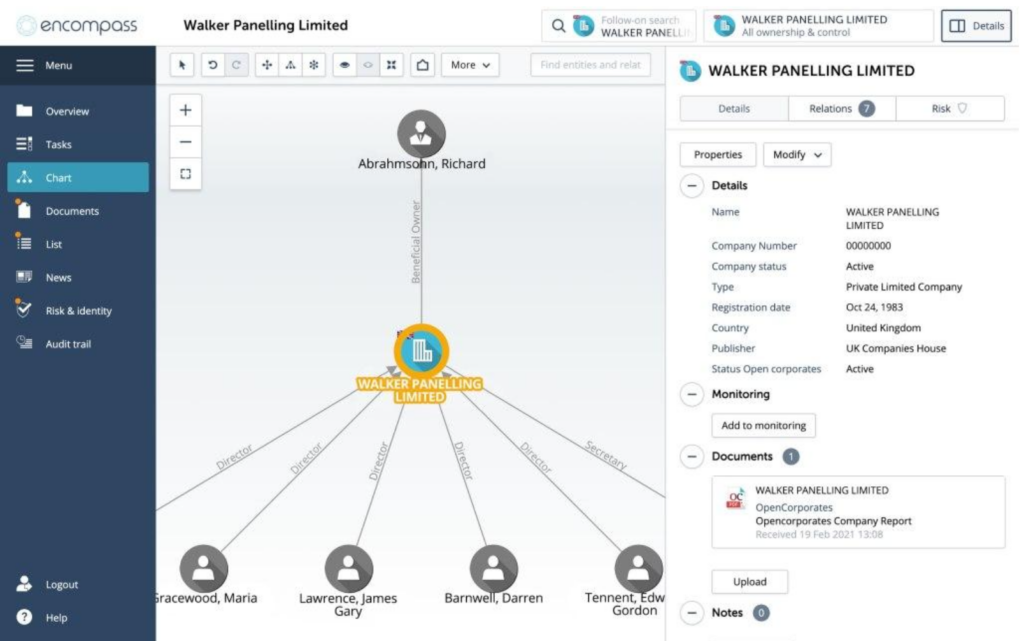Click the home layout icon in toolbar
Viewport: 1024px width, 641px height.
pyautogui.click(x=424, y=64)
